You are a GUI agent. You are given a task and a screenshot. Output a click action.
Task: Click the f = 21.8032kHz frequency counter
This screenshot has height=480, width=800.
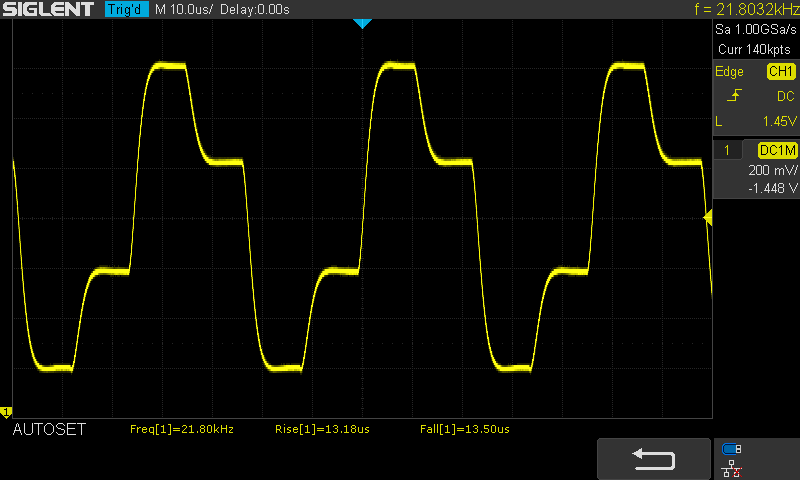pos(746,9)
